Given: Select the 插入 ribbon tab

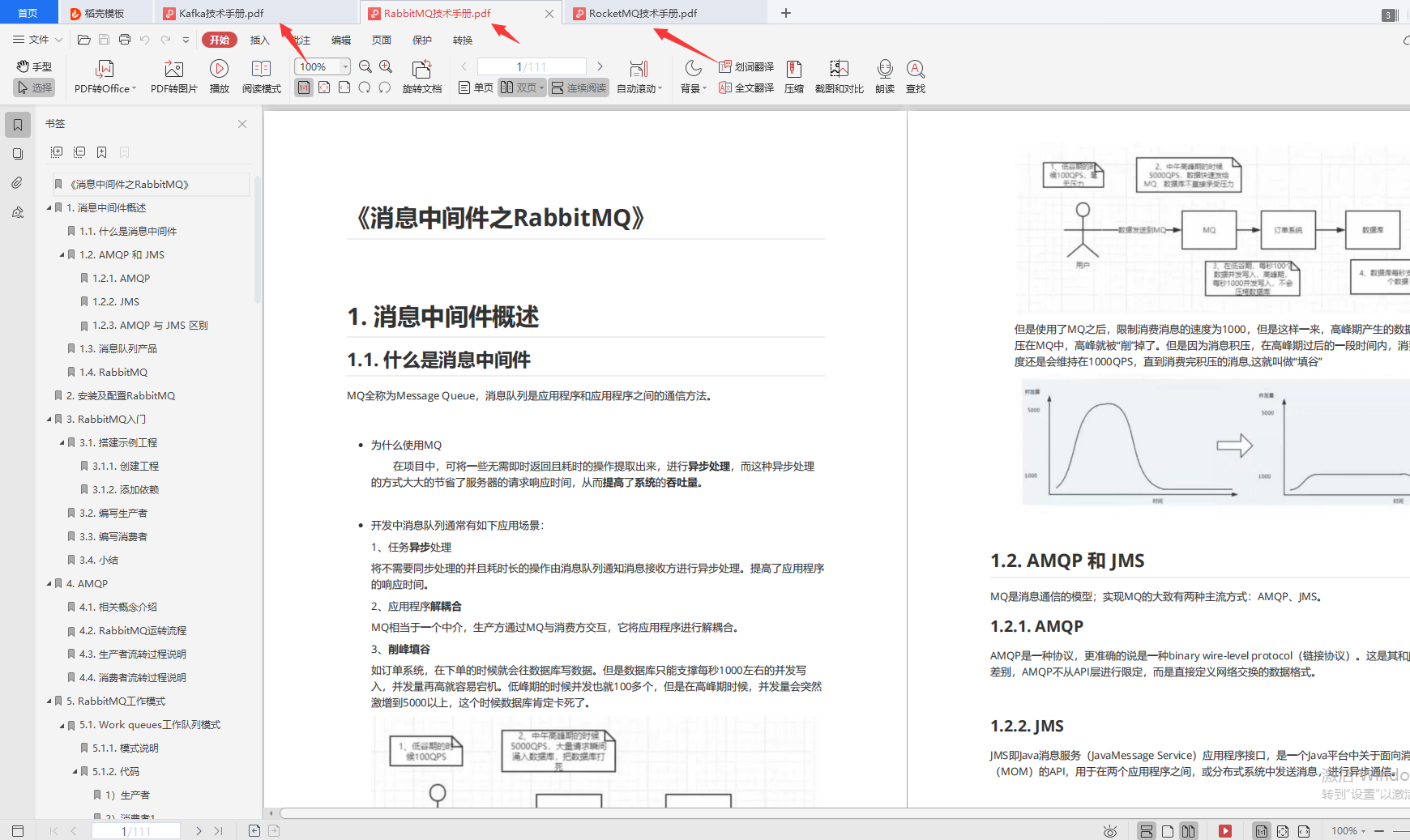Looking at the screenshot, I should coord(259,40).
